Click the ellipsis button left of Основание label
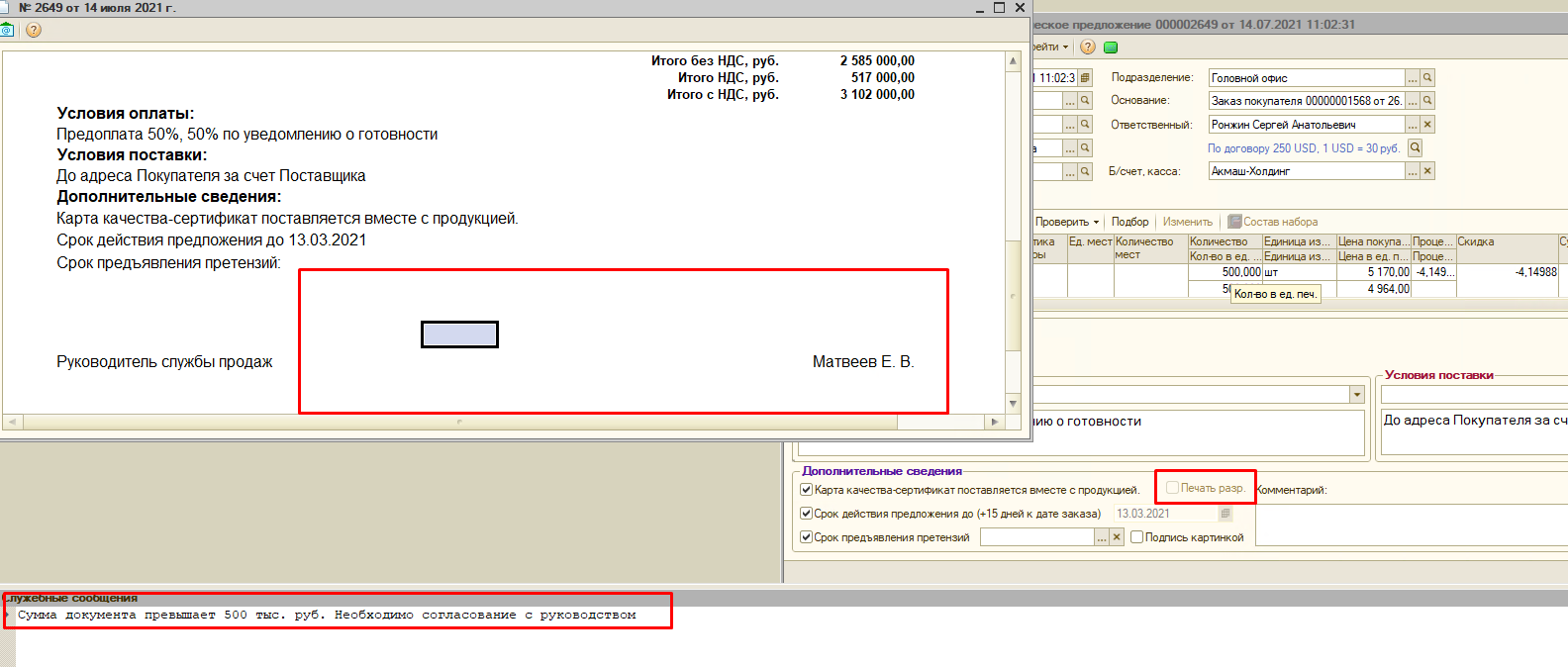This screenshot has width=1568, height=667. tap(1070, 100)
